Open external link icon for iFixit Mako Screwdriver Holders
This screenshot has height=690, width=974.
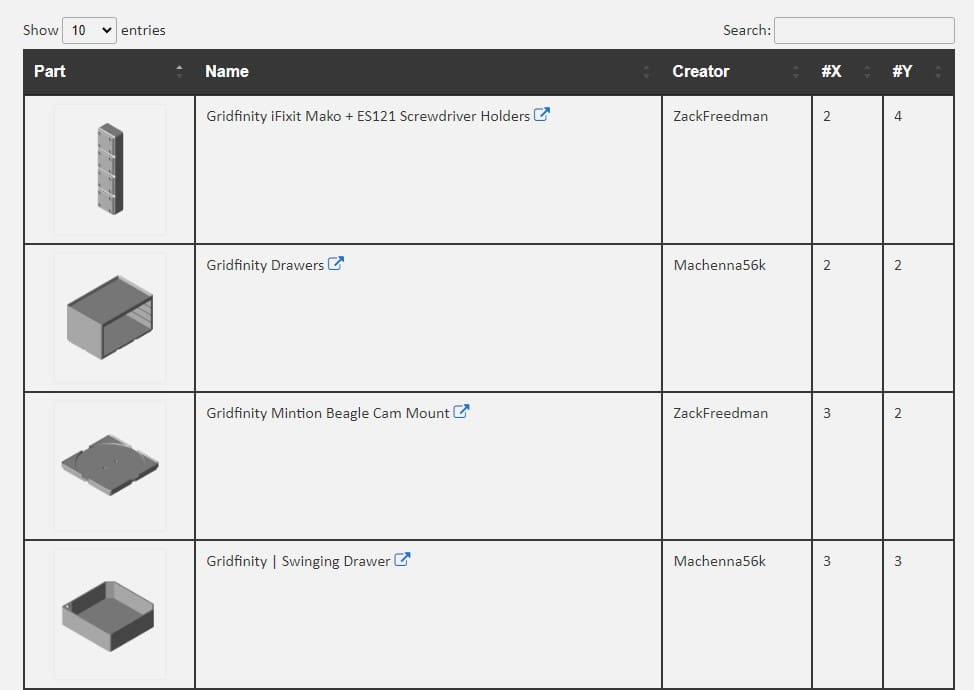coord(542,115)
